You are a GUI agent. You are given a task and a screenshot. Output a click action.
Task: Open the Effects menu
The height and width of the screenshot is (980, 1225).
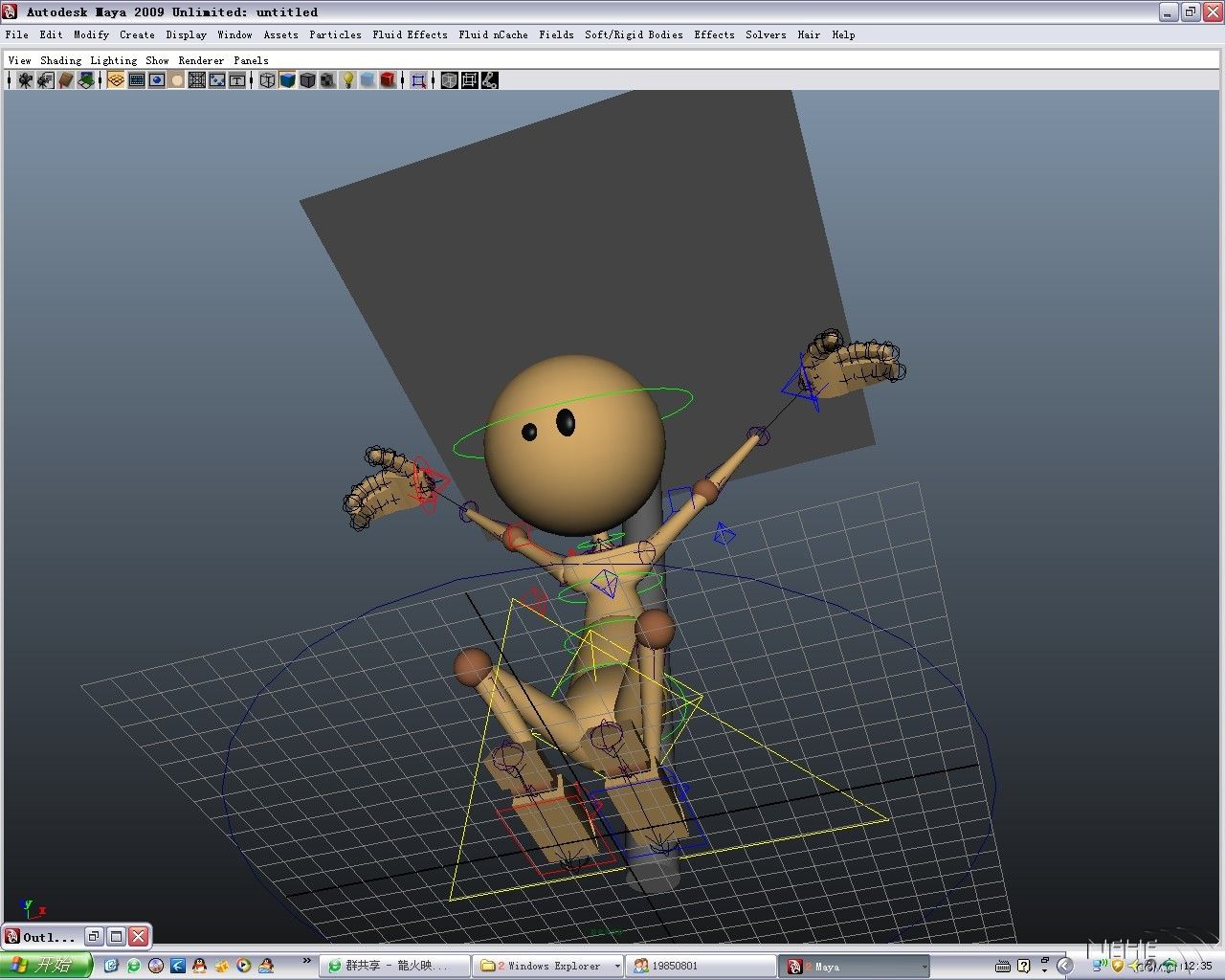[714, 34]
